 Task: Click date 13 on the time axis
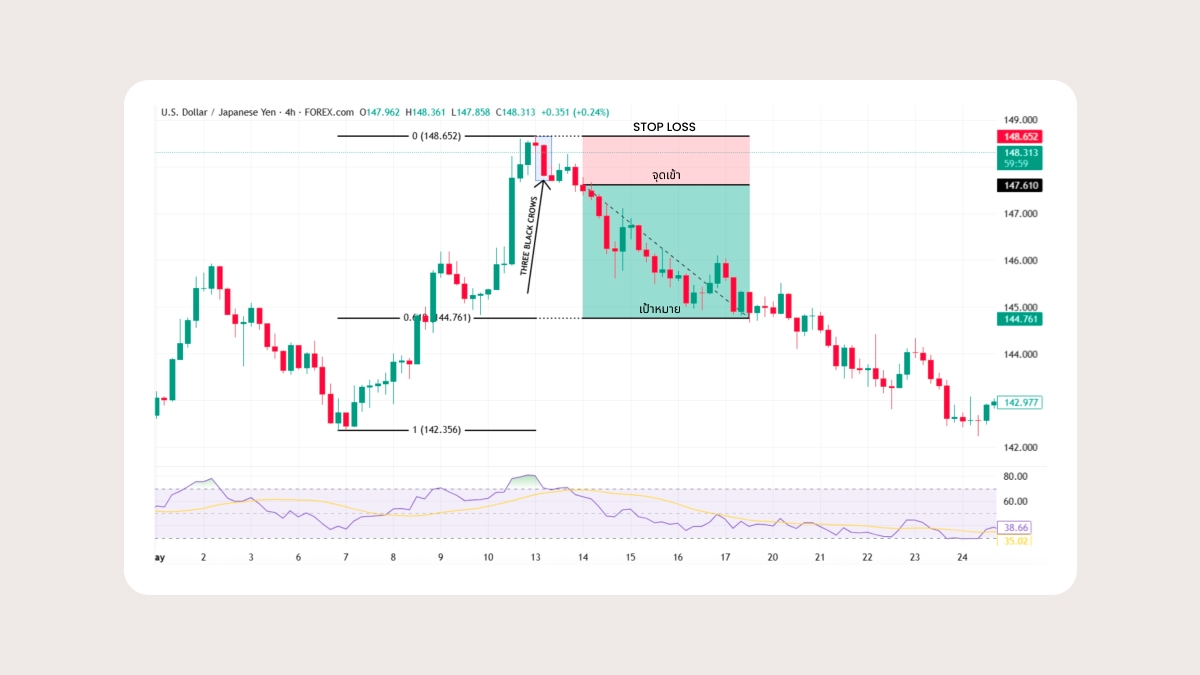coord(535,557)
